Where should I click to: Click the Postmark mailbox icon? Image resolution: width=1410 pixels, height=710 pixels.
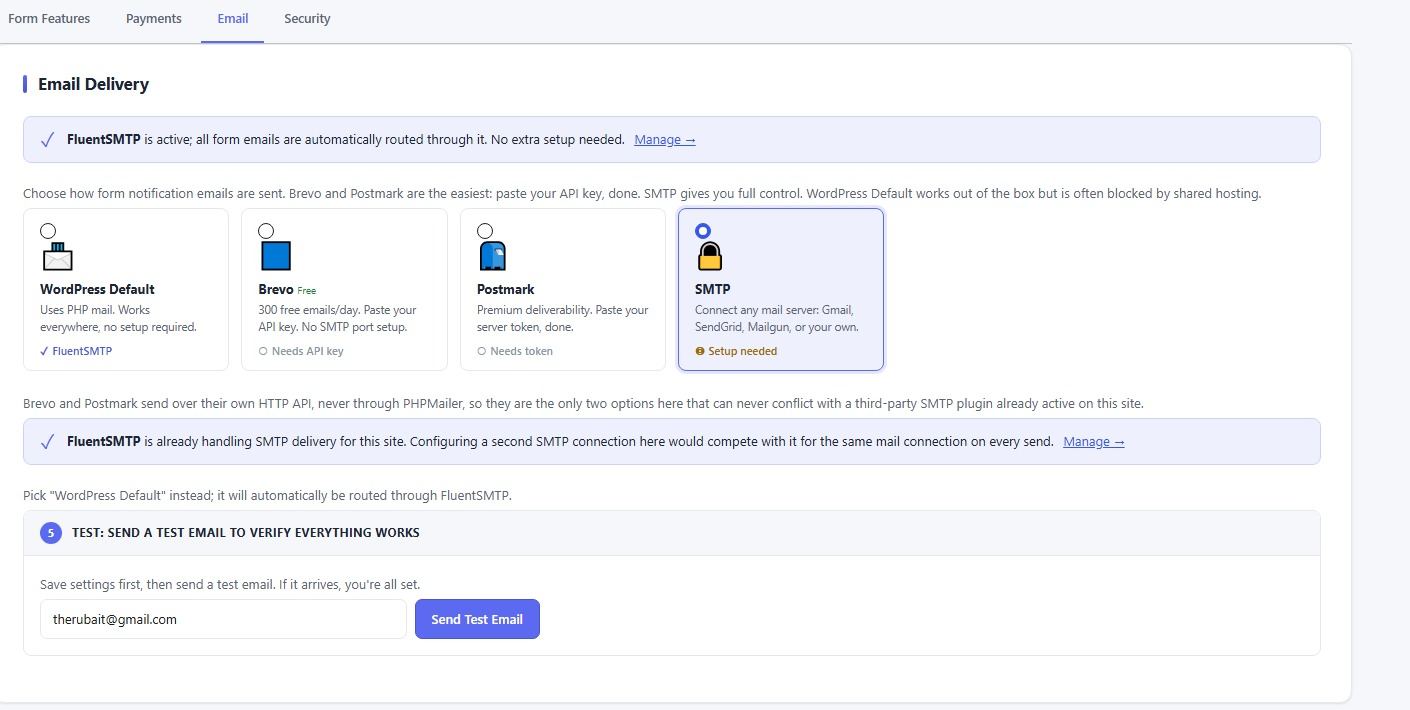(493, 256)
